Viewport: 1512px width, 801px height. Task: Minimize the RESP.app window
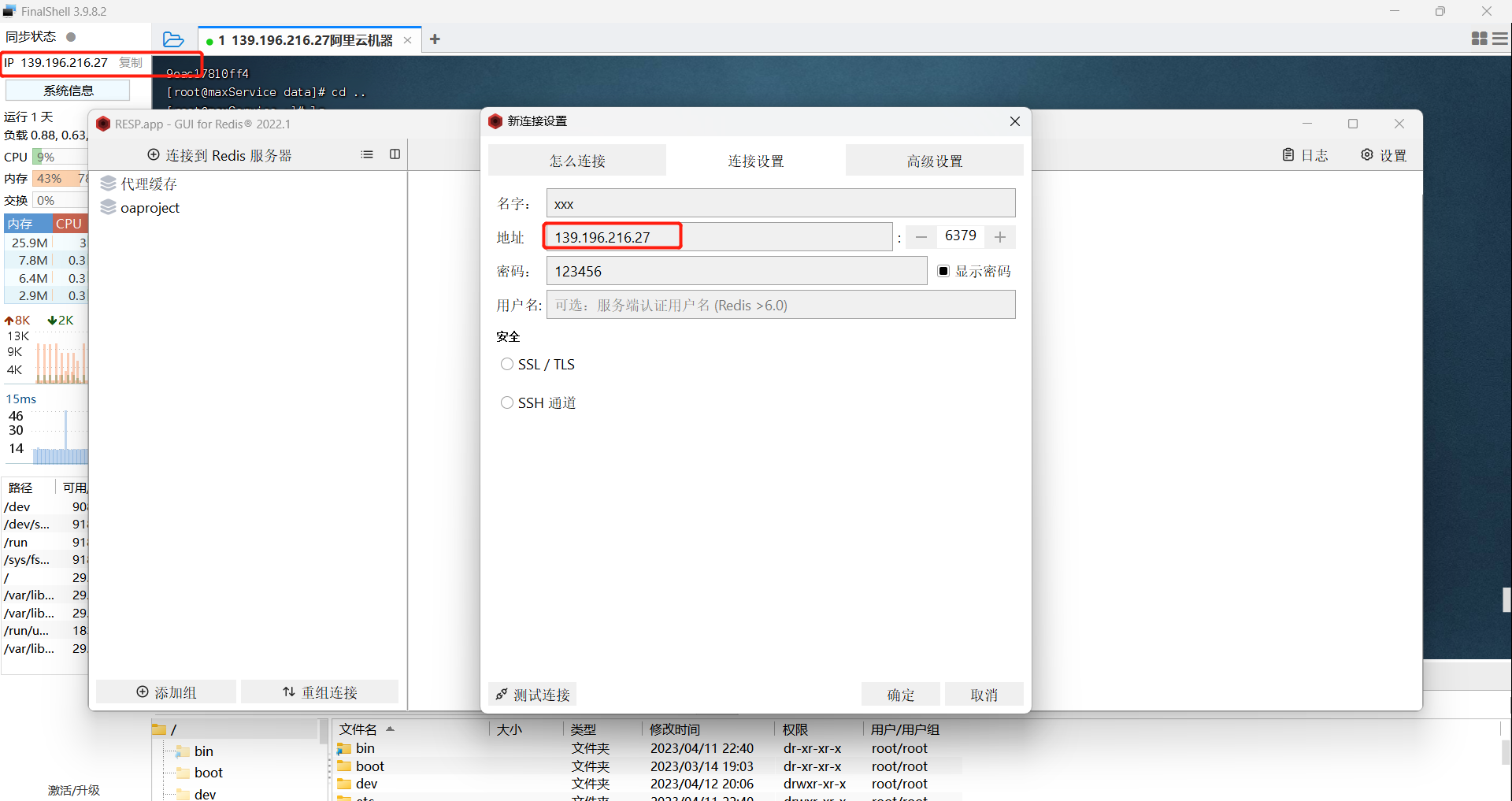1307,124
